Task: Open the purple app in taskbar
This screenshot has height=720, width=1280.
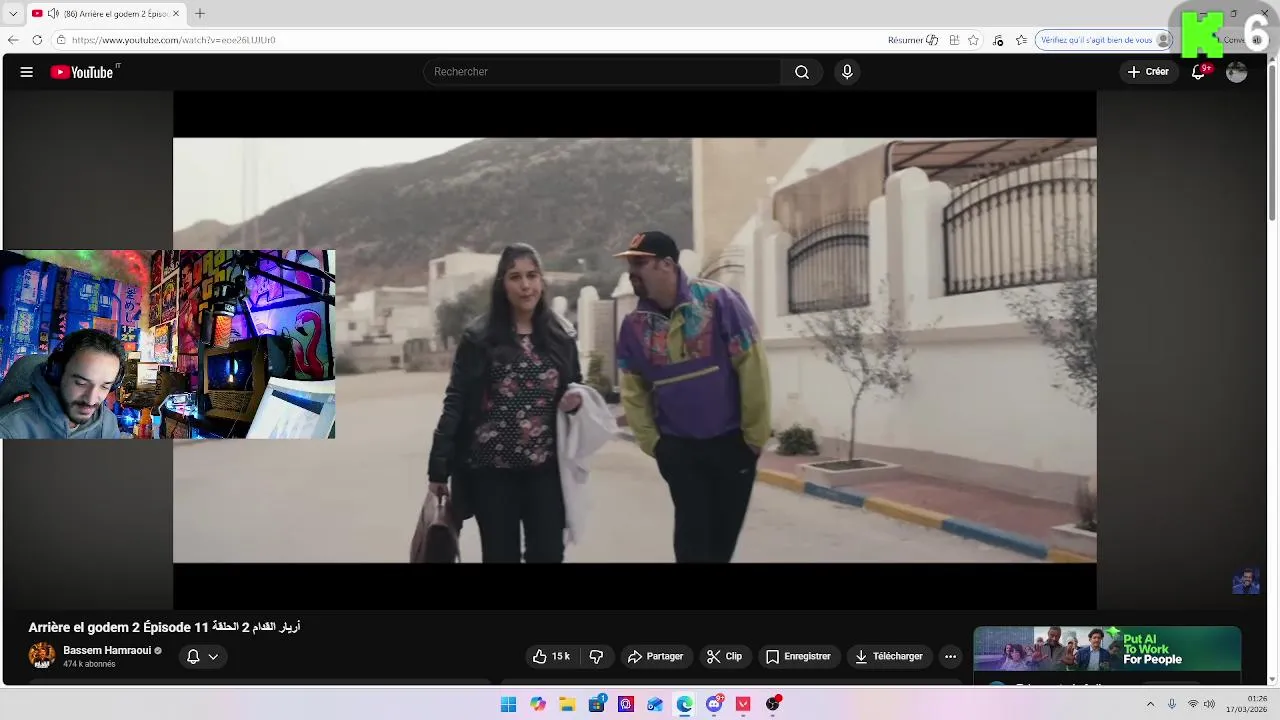Action: [626, 704]
